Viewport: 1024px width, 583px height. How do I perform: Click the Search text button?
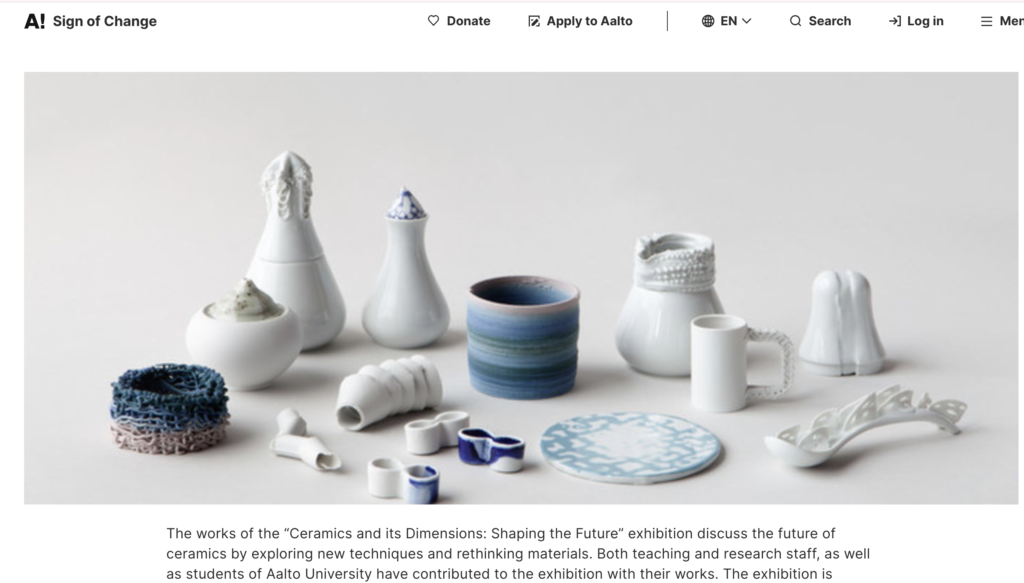[x=829, y=21]
